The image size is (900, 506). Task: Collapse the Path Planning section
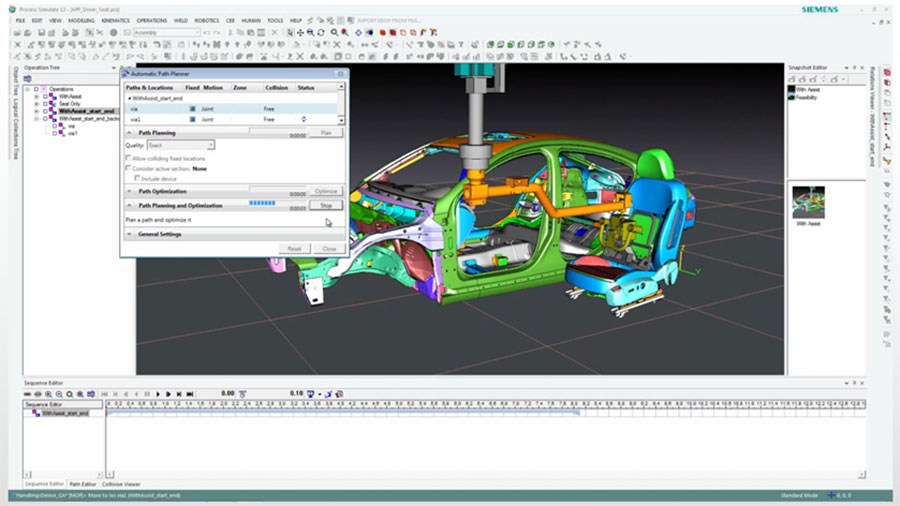[x=130, y=132]
